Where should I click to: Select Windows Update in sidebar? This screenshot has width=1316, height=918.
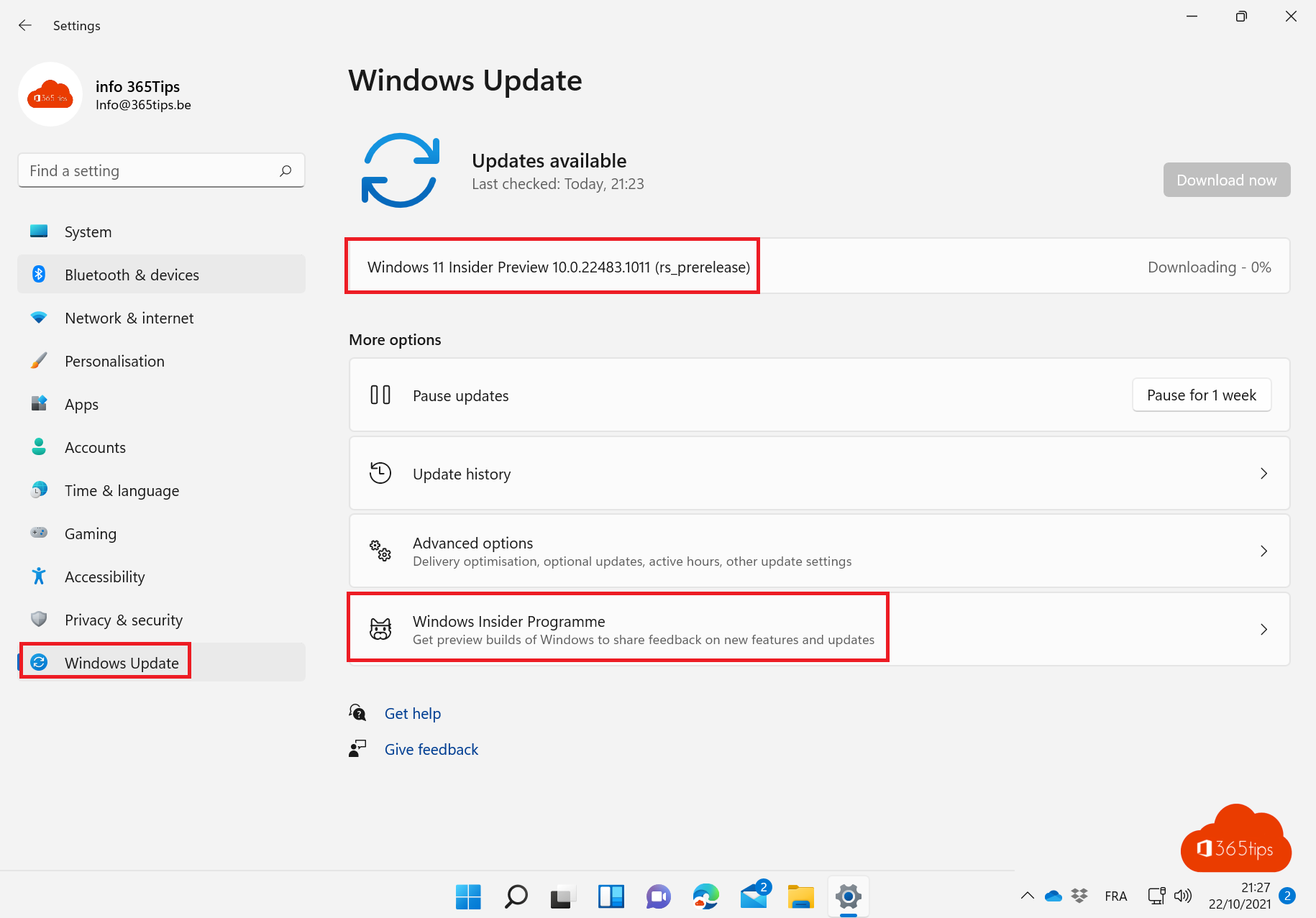pyautogui.click(x=161, y=662)
